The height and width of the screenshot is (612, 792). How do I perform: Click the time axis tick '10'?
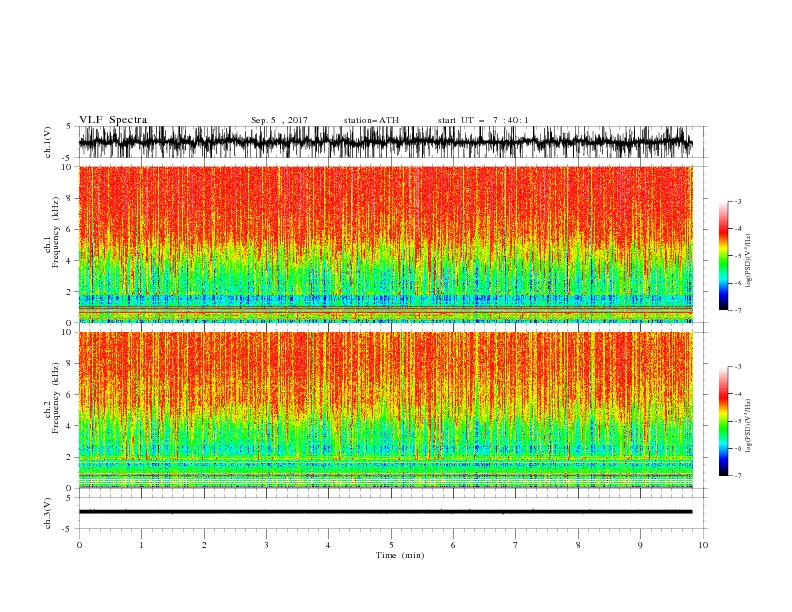(x=703, y=545)
